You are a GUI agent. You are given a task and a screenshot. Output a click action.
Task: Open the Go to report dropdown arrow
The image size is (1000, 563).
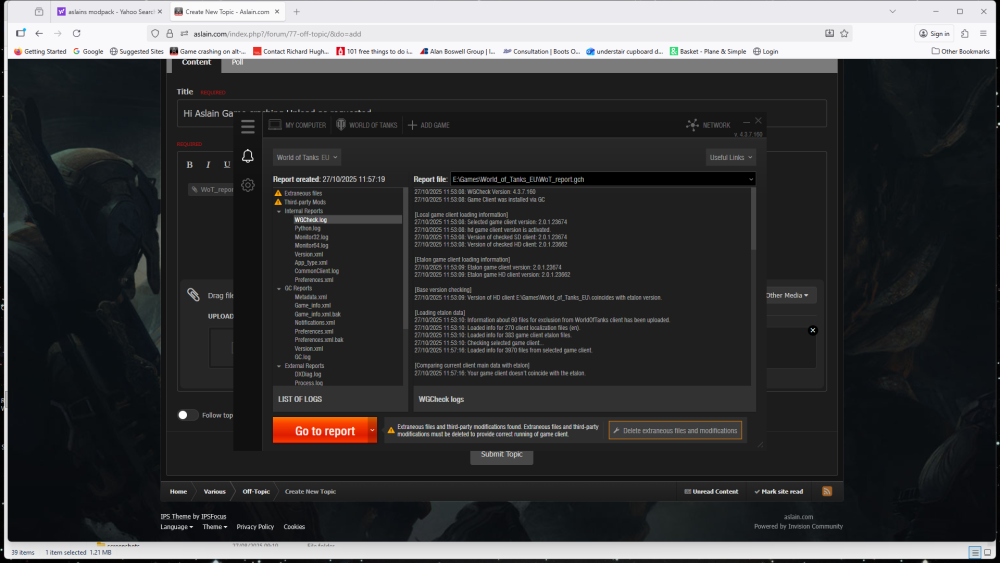372,430
